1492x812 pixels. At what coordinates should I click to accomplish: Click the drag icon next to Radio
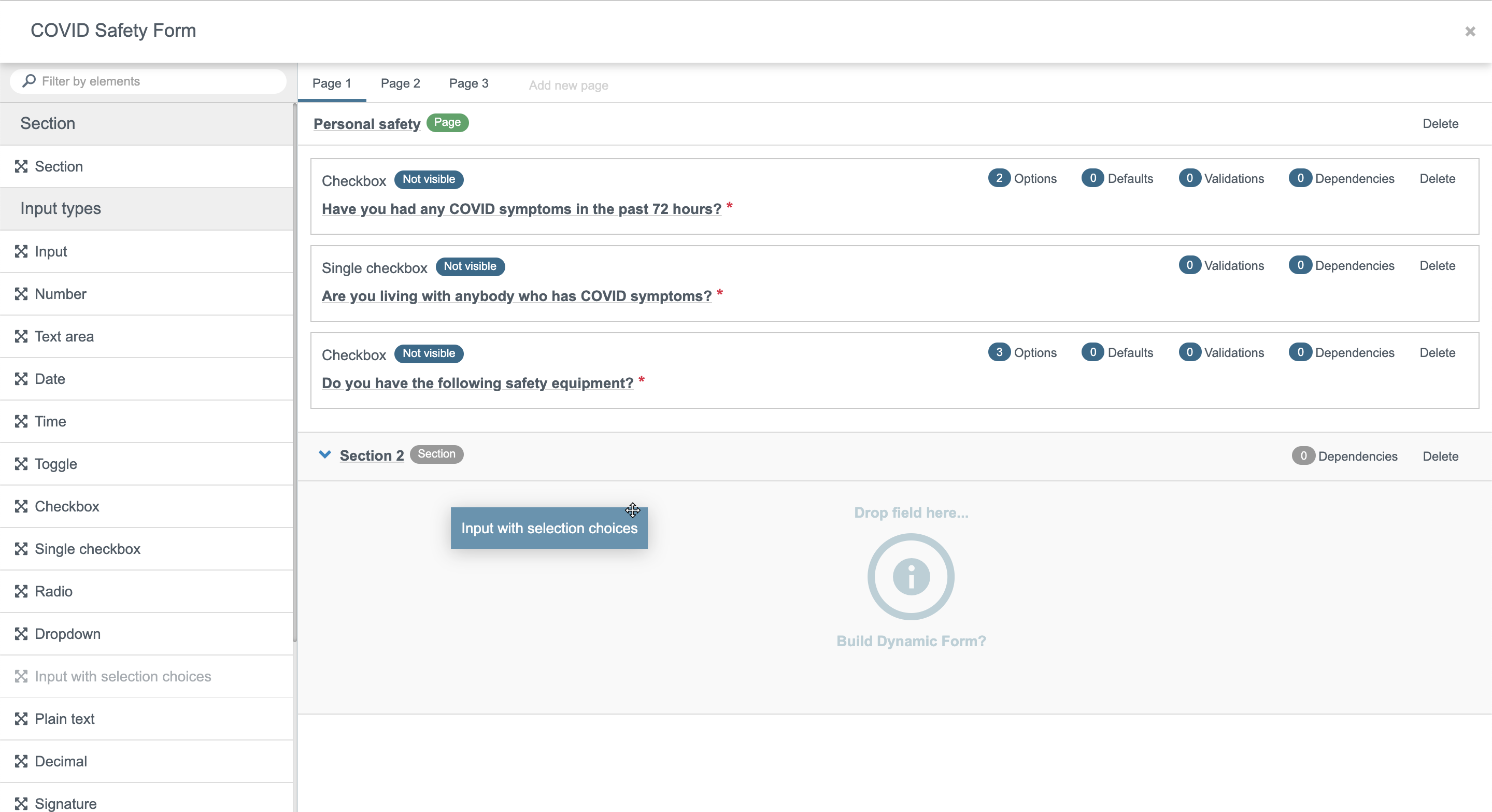(21, 591)
